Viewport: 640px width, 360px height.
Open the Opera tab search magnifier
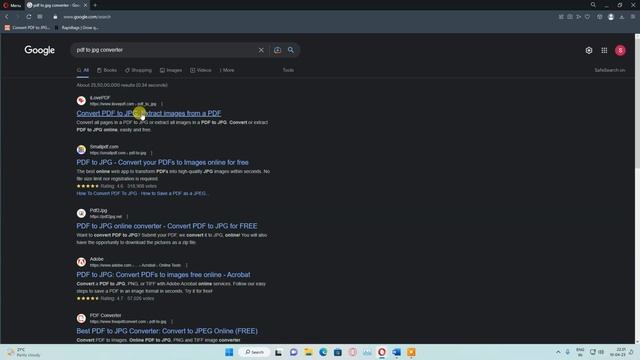point(593,5)
